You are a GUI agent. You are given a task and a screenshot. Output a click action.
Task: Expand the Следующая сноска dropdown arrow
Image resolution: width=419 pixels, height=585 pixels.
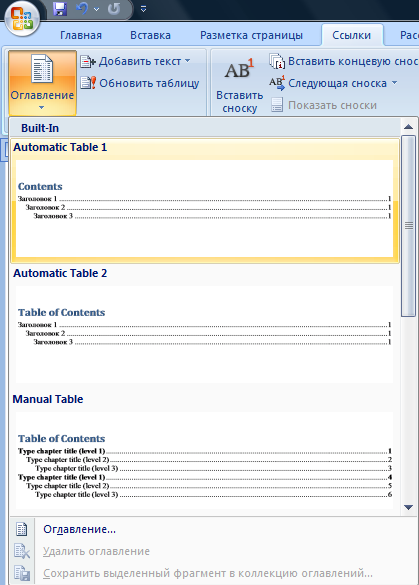coord(394,83)
